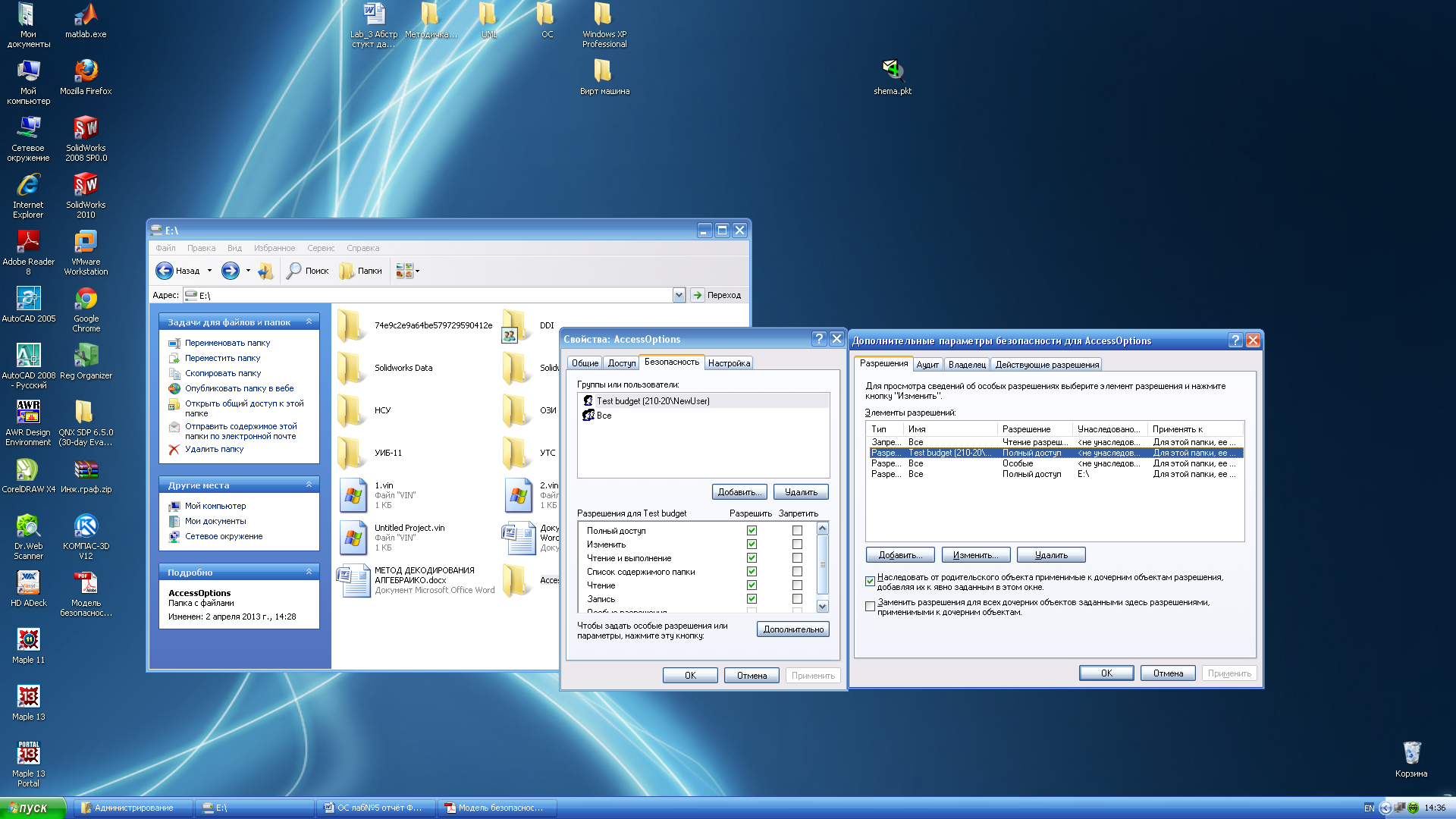Screen dimensions: 1456x819
Task: Open help icon in AccessOptions properties title
Action: (x=819, y=339)
